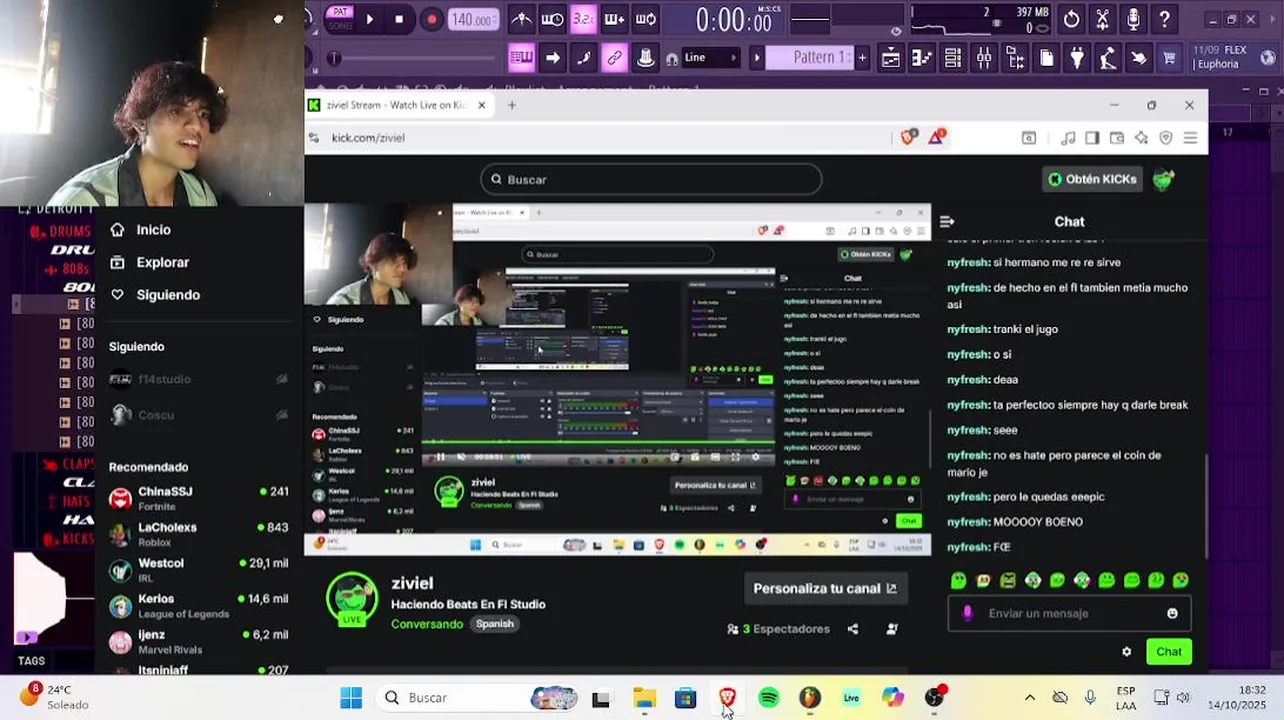Open the chat emoji picker smiley
Viewport: 1284px width, 720px height.
[x=1172, y=613]
